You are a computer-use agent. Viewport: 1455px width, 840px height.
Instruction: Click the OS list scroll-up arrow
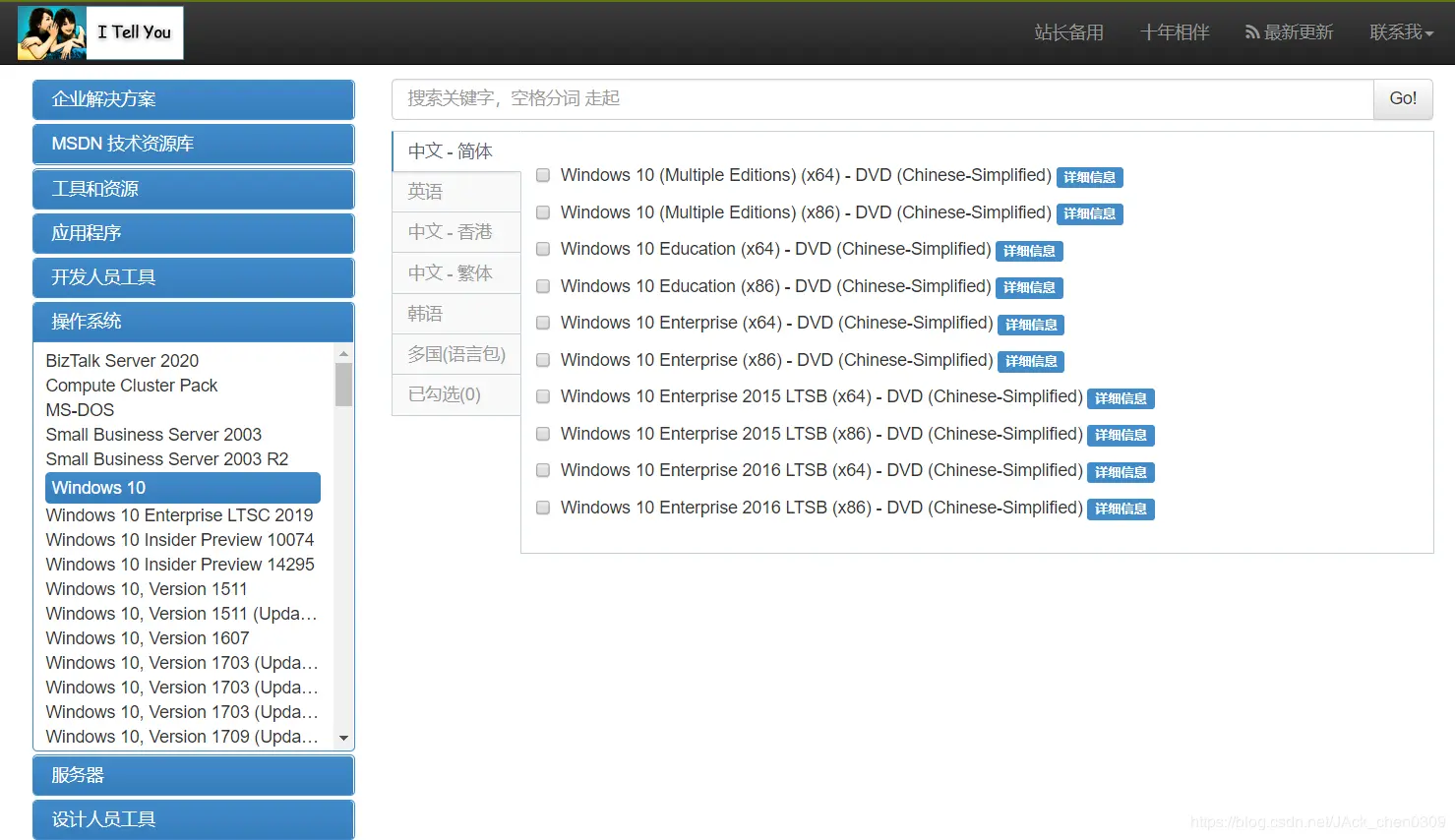[343, 353]
